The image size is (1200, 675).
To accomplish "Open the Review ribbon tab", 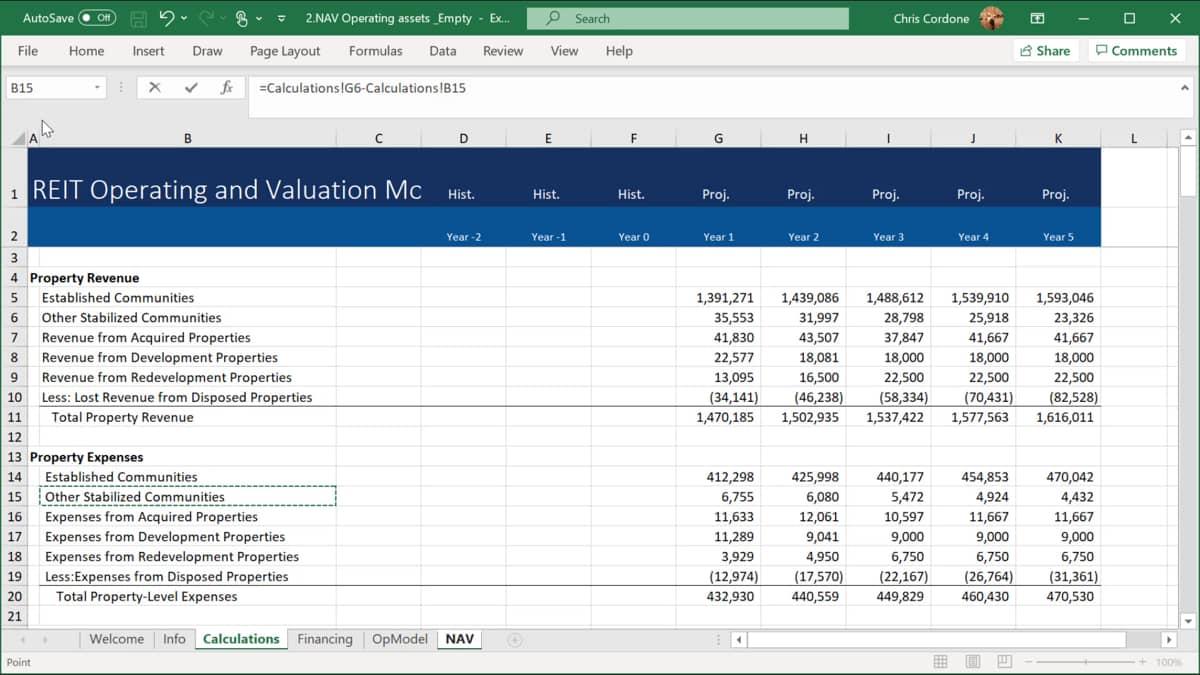I will [x=502, y=51].
